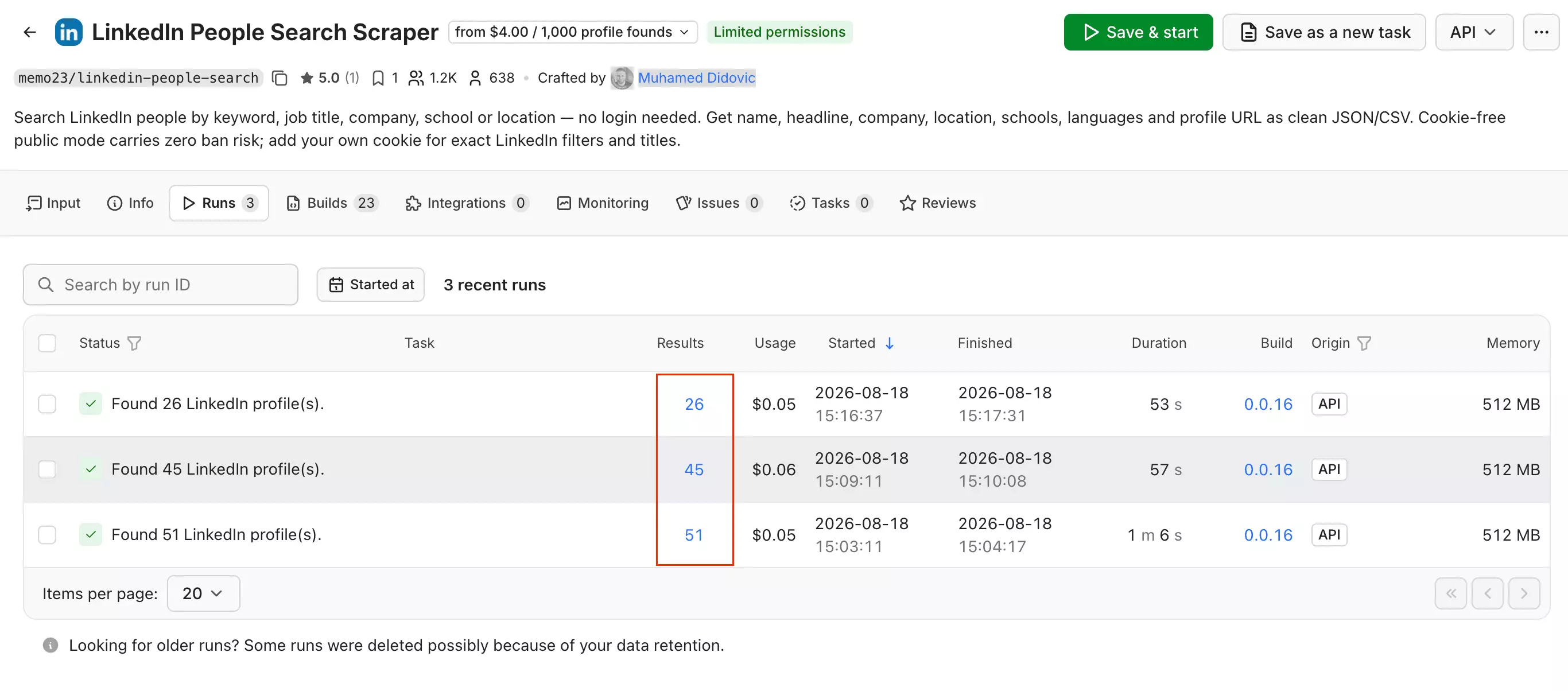Switch to the Input tab
Viewport: 1568px width, 691px height.
(x=53, y=203)
